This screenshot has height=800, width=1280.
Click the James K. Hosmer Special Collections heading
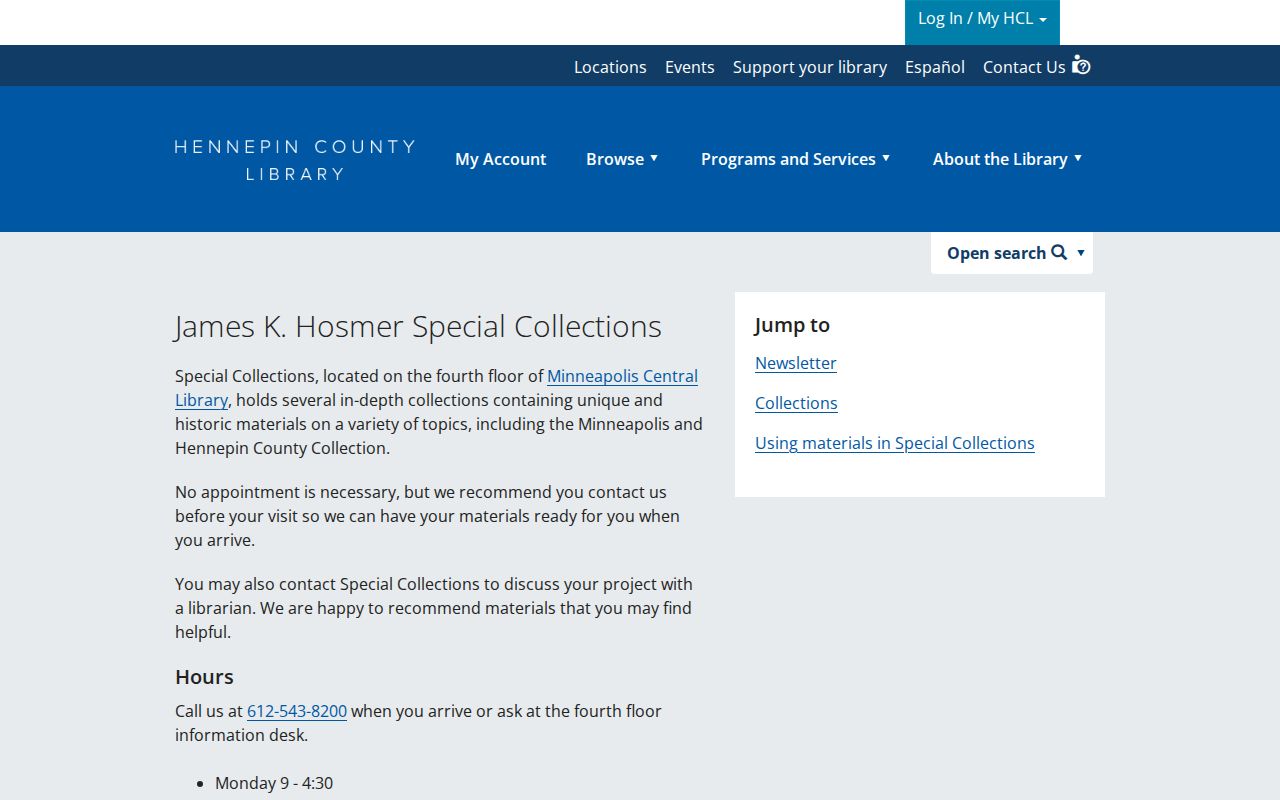(x=418, y=326)
